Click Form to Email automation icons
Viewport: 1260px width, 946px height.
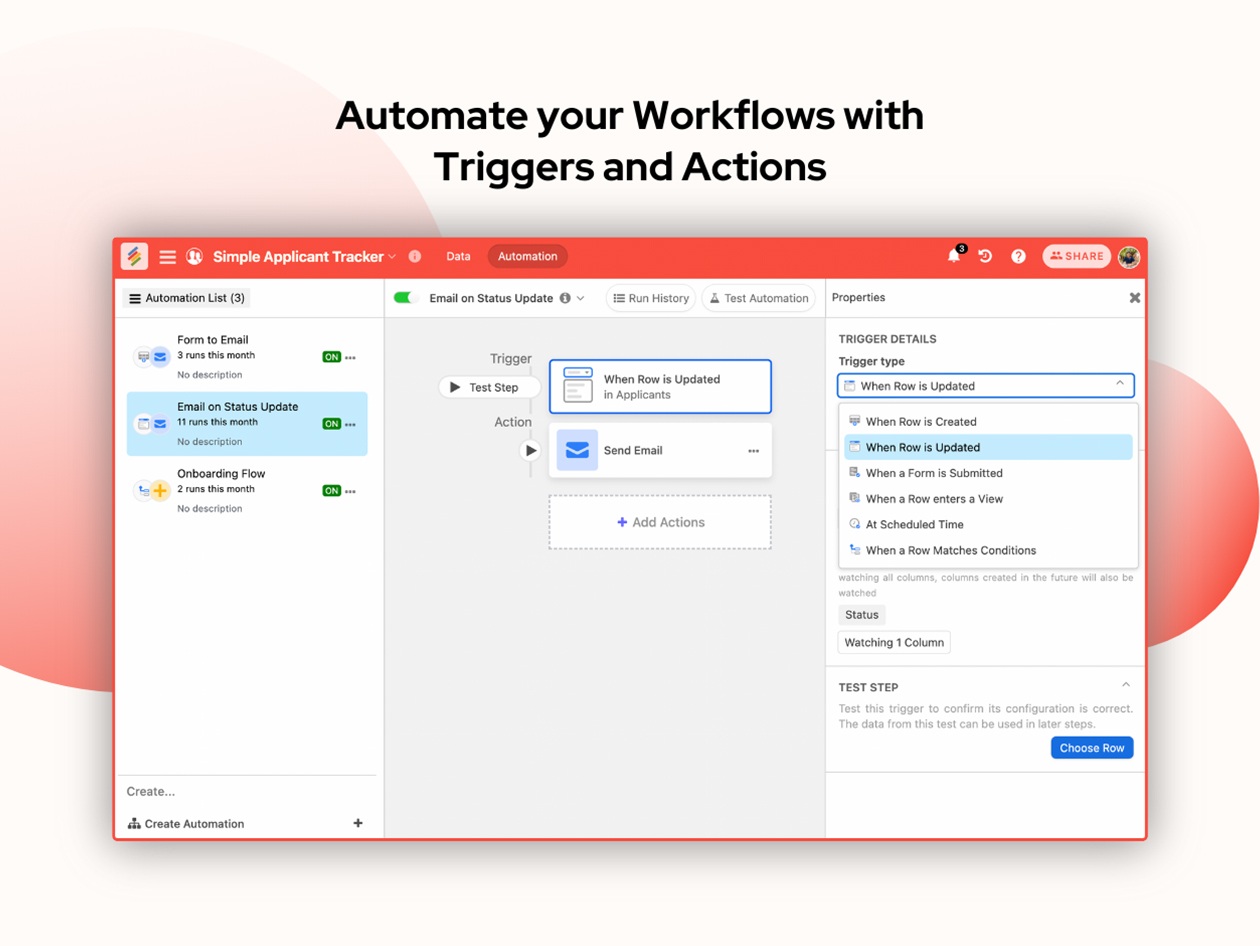151,357
